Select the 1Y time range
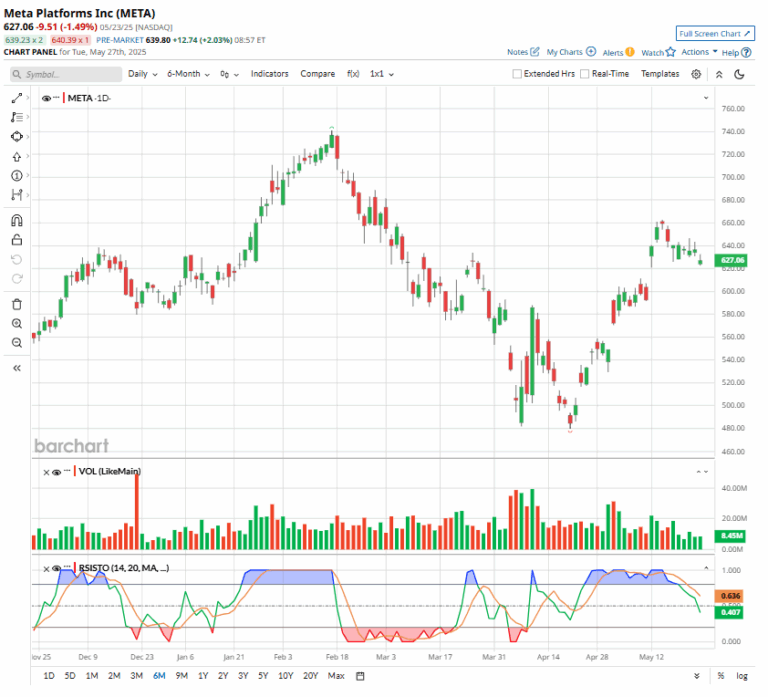The height and width of the screenshot is (697, 768). click(203, 676)
